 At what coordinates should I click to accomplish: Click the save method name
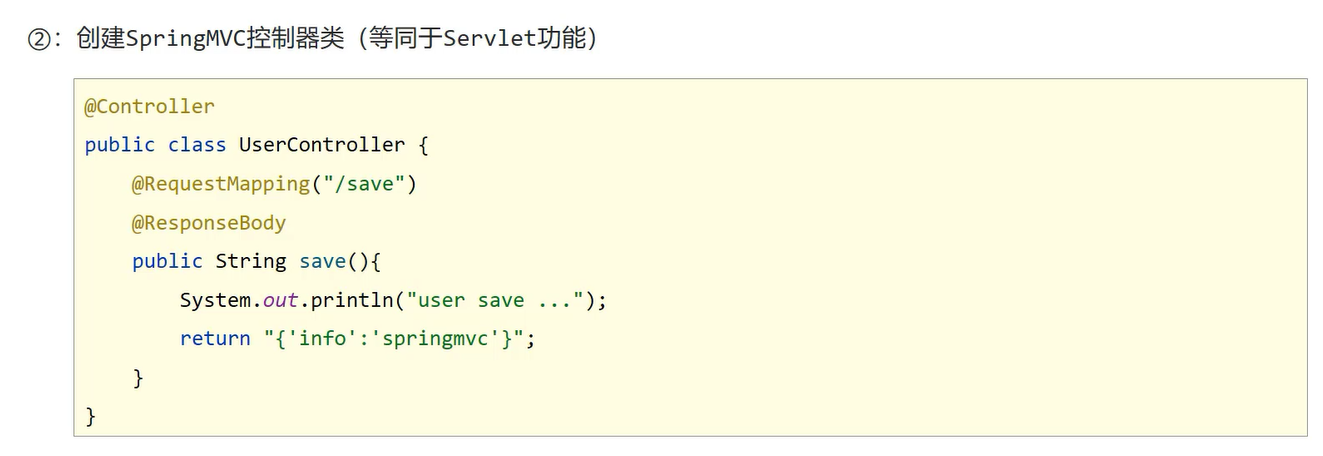[322, 261]
